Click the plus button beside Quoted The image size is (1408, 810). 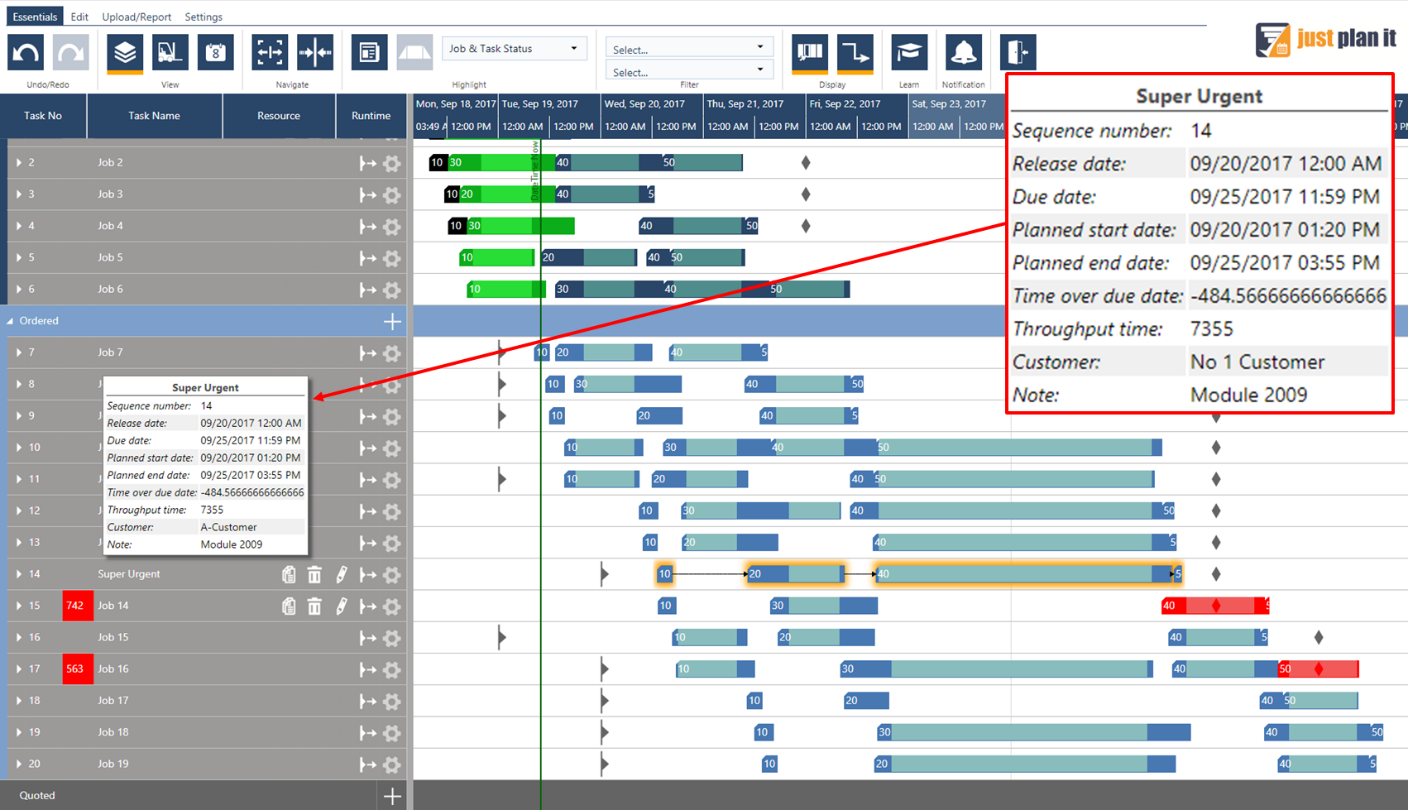392,795
